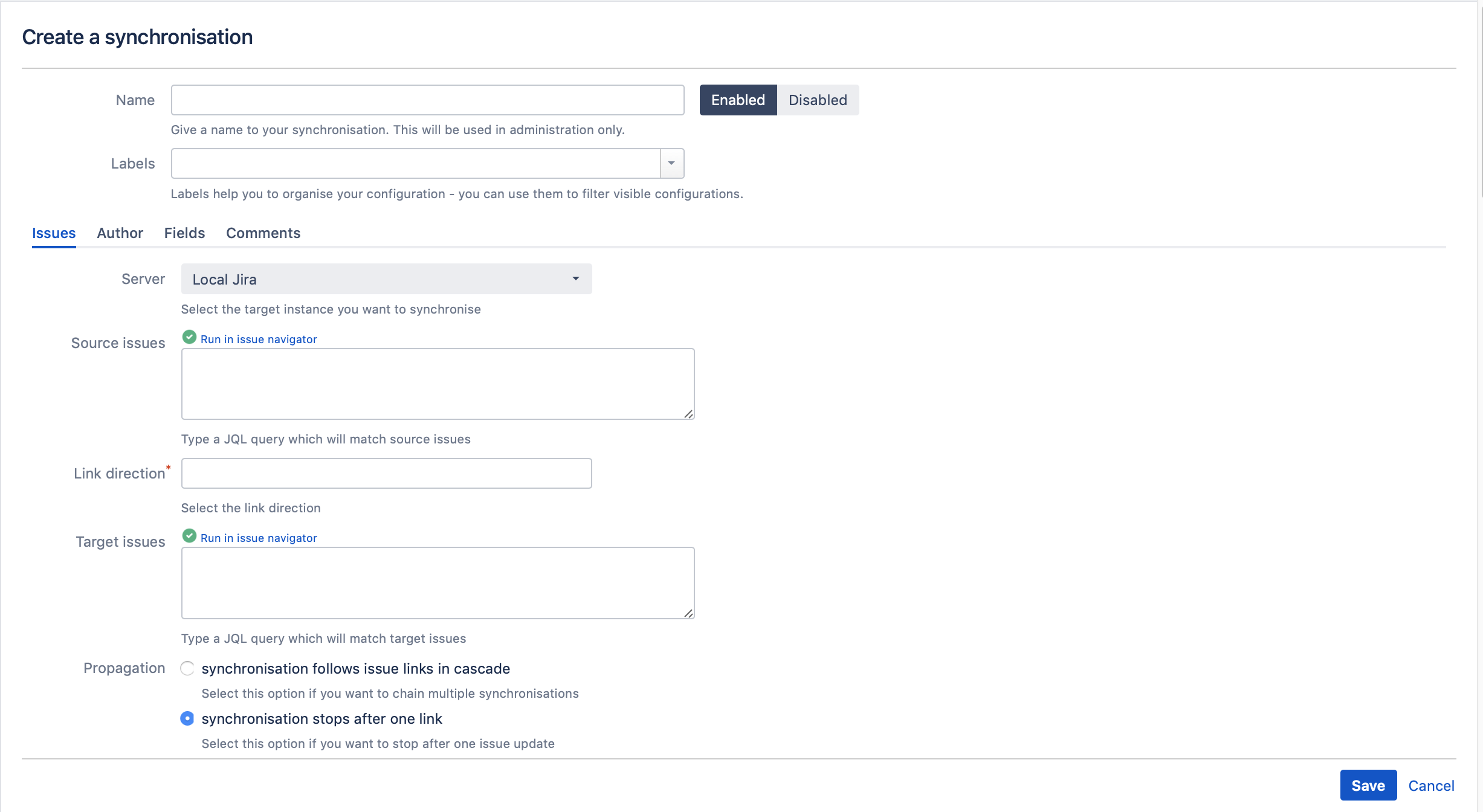Screen dimensions: 1483x812
Task: Select the Issues tab
Action: click(x=53, y=233)
